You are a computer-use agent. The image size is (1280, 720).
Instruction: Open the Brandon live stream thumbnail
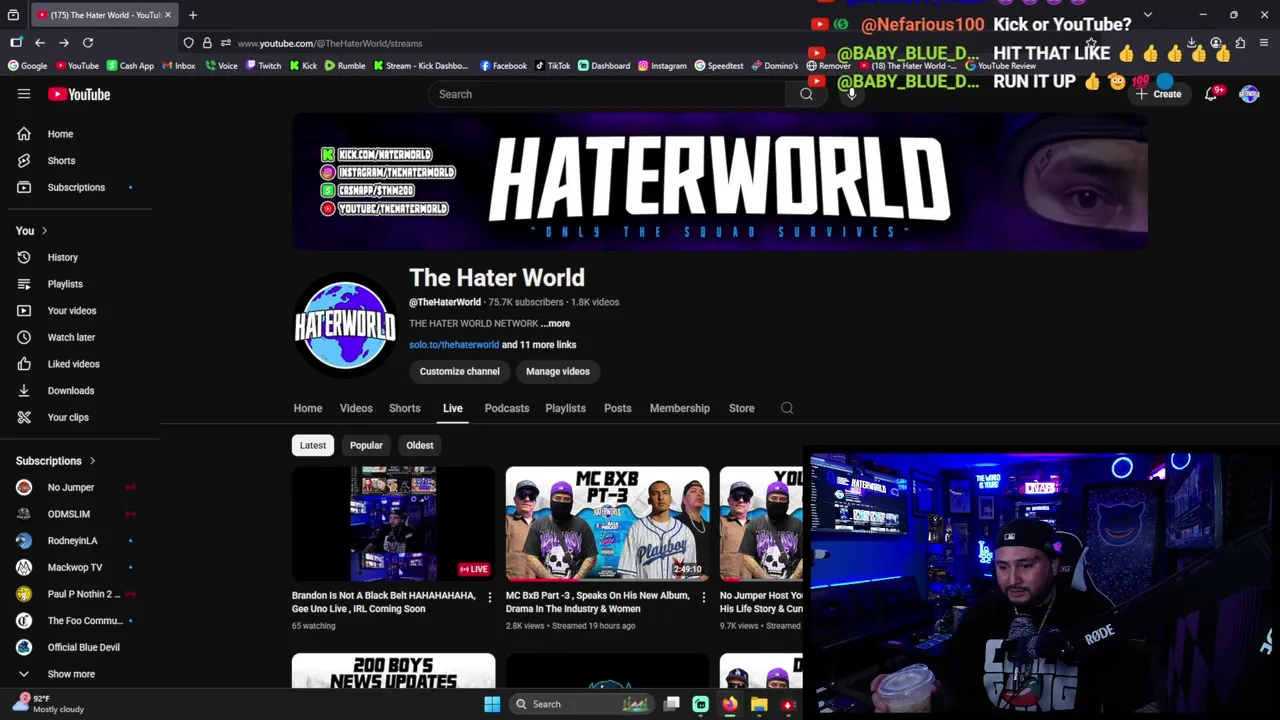click(x=393, y=524)
